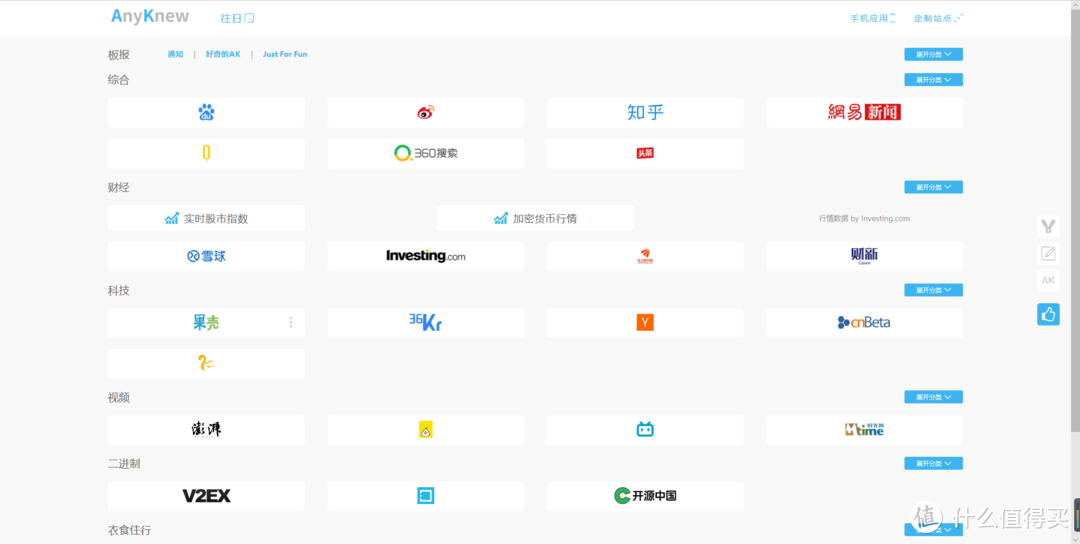Screen dimensions: 1080x544
Task: Click the AK button in right sidebar
Action: click(x=1048, y=280)
